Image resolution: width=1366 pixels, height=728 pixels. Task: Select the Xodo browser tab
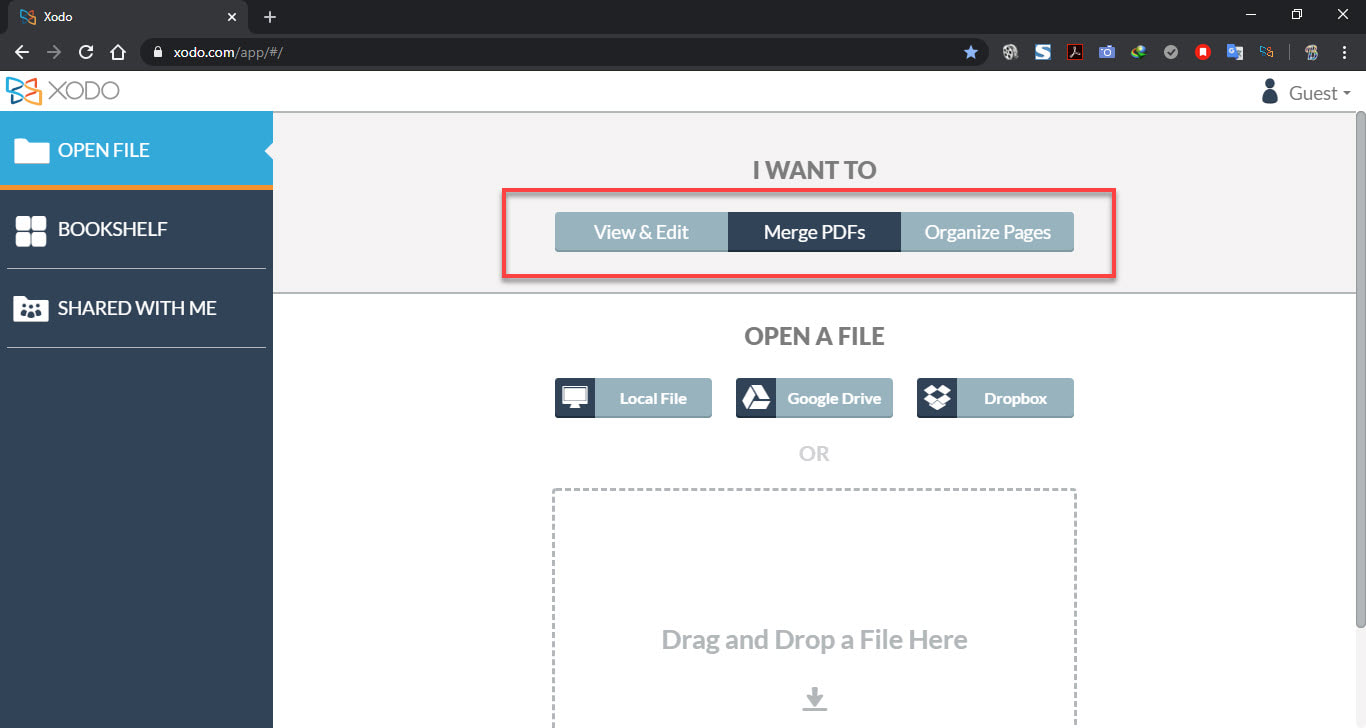[128, 17]
